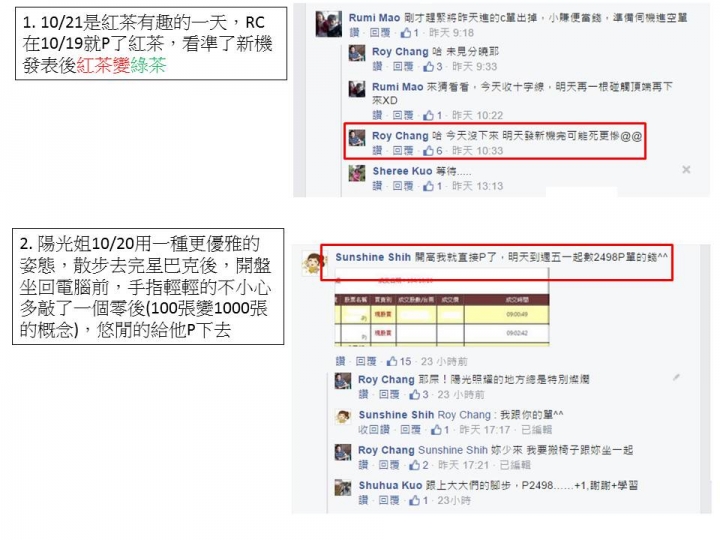
Task: Click 回覆 below Sunshine Shih's main post
Action: point(366,361)
